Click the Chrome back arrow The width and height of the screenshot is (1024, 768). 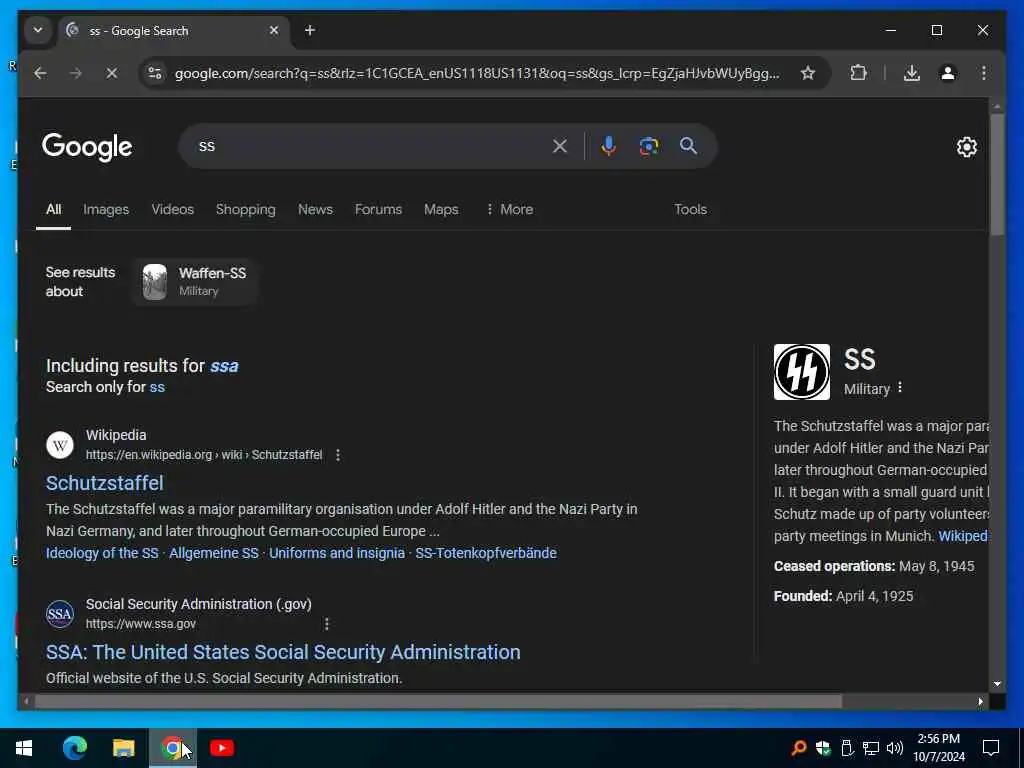coord(40,73)
